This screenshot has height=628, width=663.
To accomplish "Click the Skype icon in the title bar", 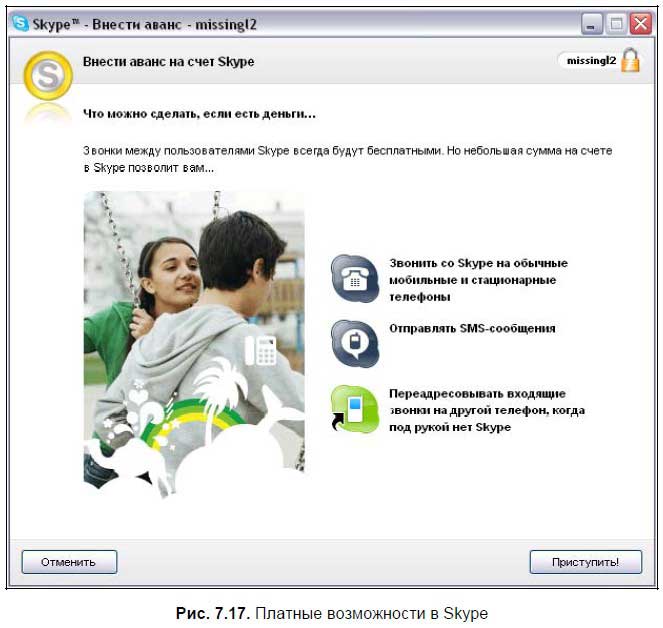I will point(20,22).
